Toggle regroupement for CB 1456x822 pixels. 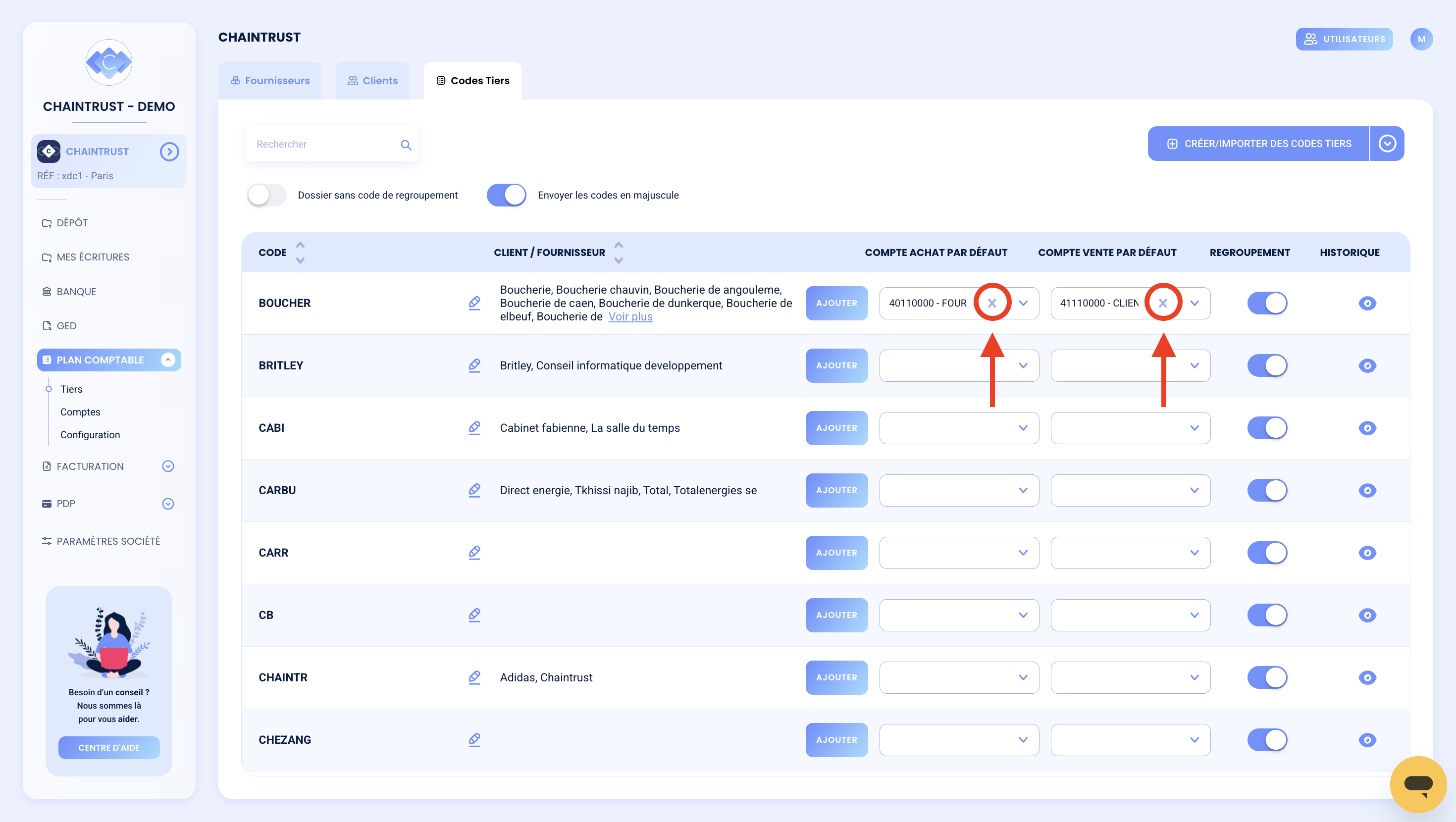tap(1267, 615)
